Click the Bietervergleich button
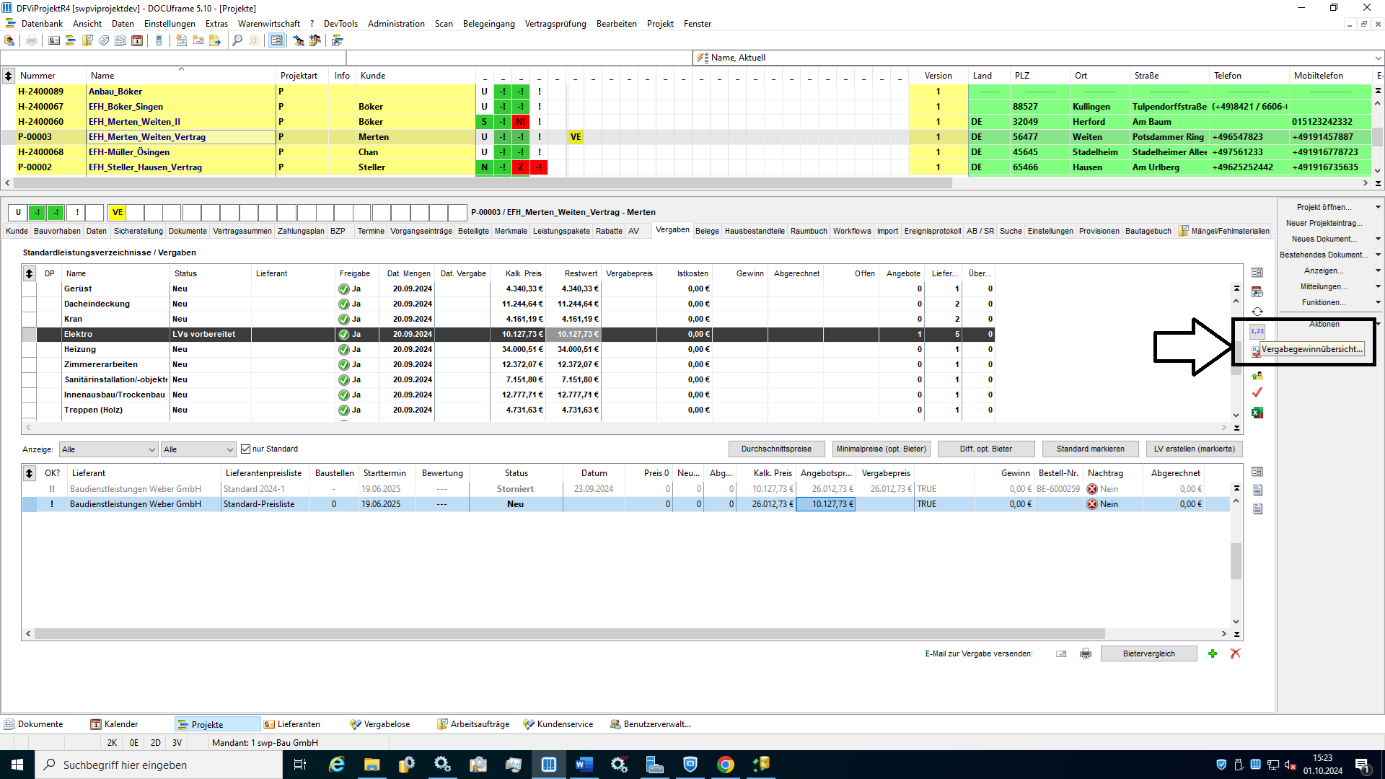 (1150, 653)
